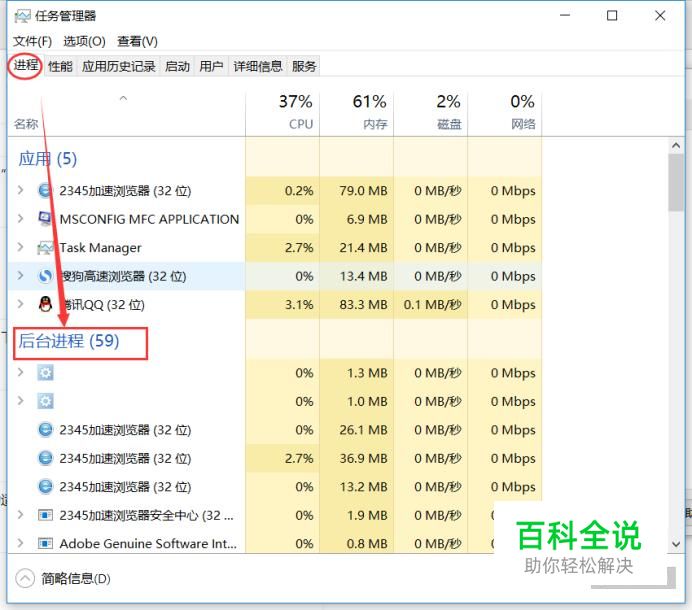Sort by the 内存 column header
The height and width of the screenshot is (610, 692).
tap(357, 114)
